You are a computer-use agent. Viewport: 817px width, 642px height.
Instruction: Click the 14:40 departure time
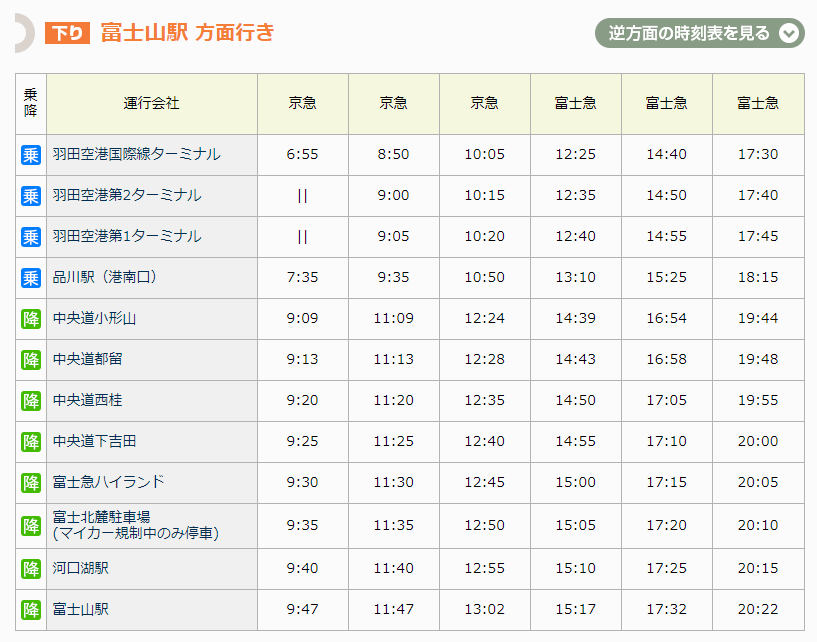pos(666,154)
